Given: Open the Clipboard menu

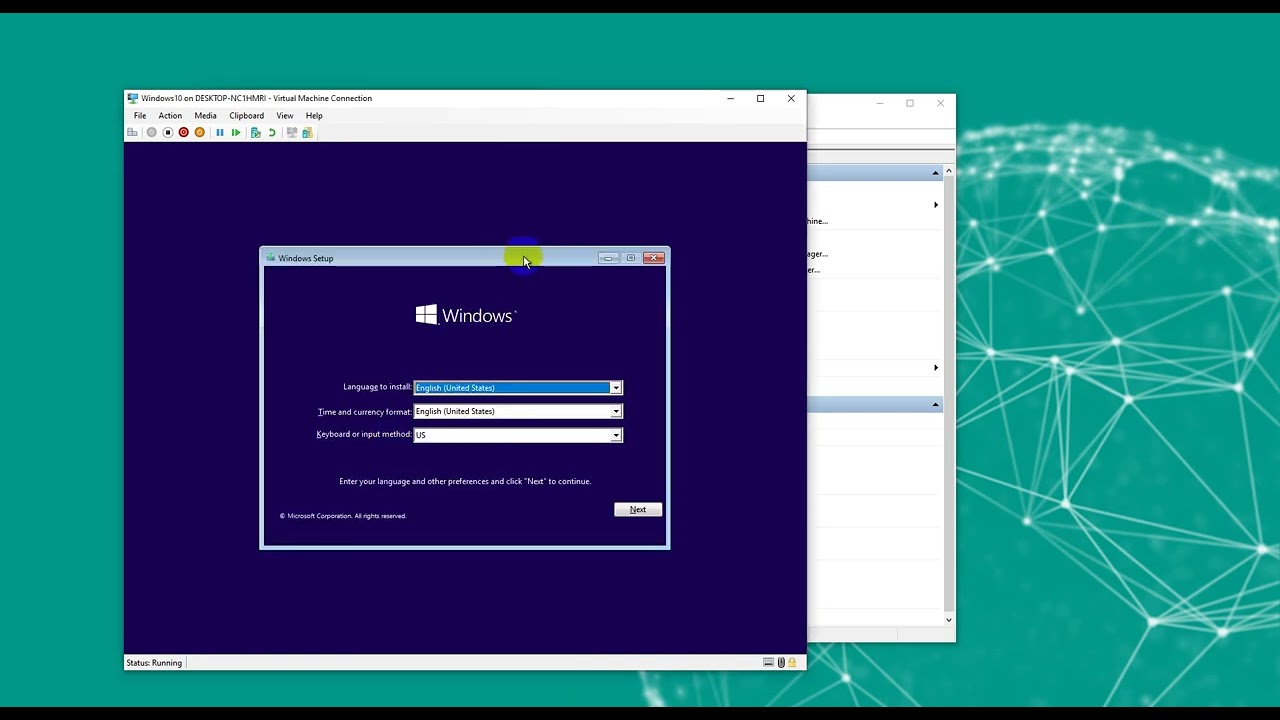Looking at the screenshot, I should pyautogui.click(x=247, y=116).
